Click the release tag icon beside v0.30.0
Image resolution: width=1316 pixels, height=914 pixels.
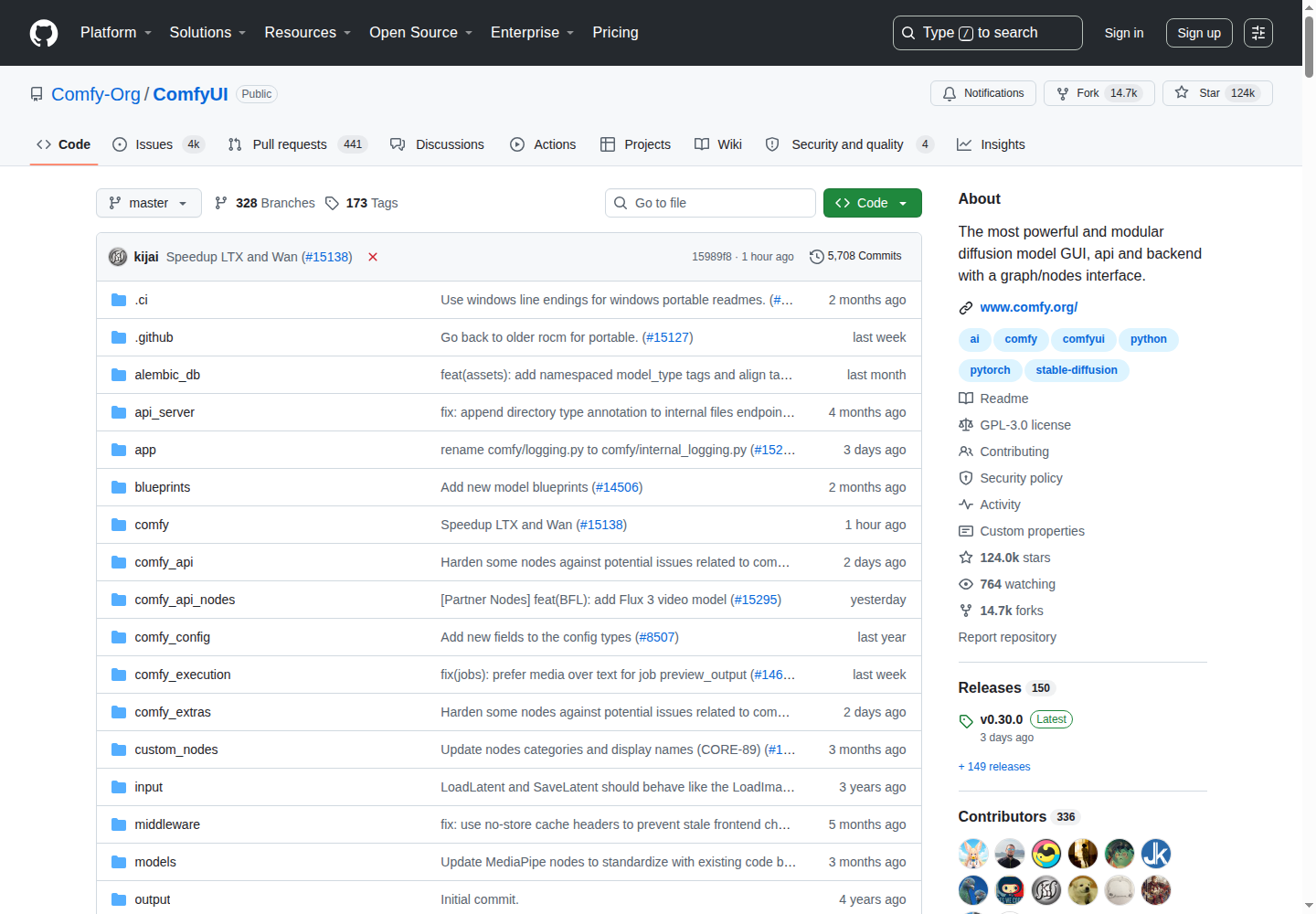pos(966,720)
